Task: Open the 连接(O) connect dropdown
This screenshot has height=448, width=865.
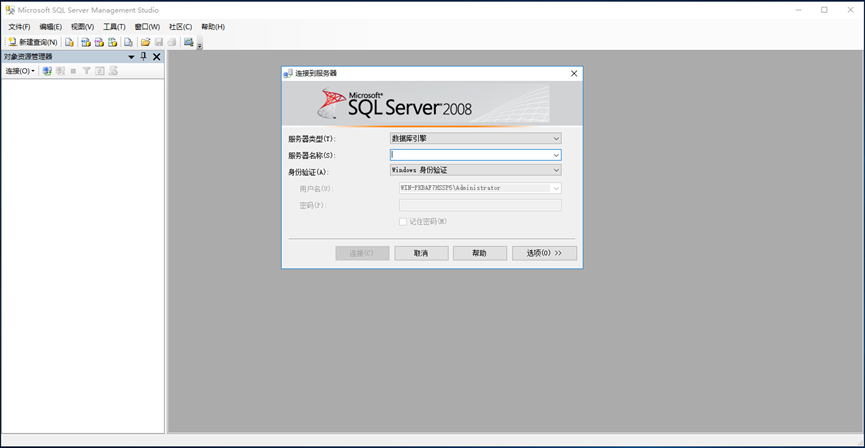Action: [x=20, y=71]
